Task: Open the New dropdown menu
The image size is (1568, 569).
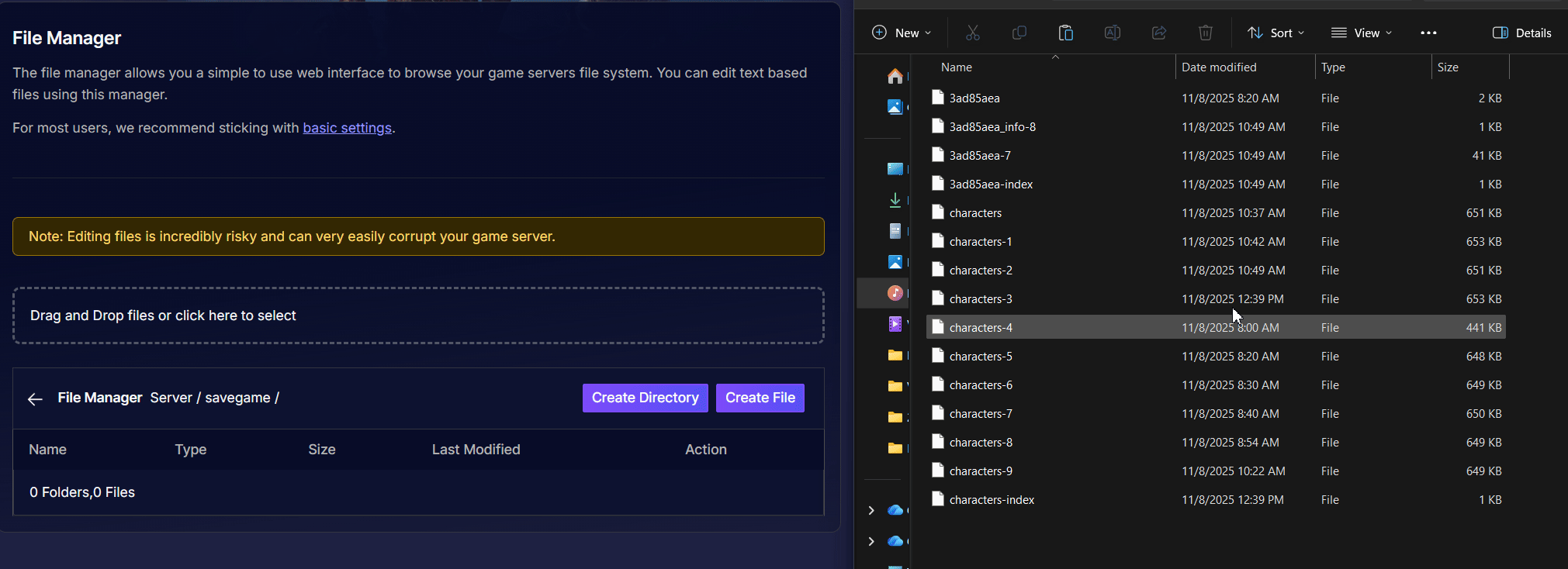Action: coord(902,33)
